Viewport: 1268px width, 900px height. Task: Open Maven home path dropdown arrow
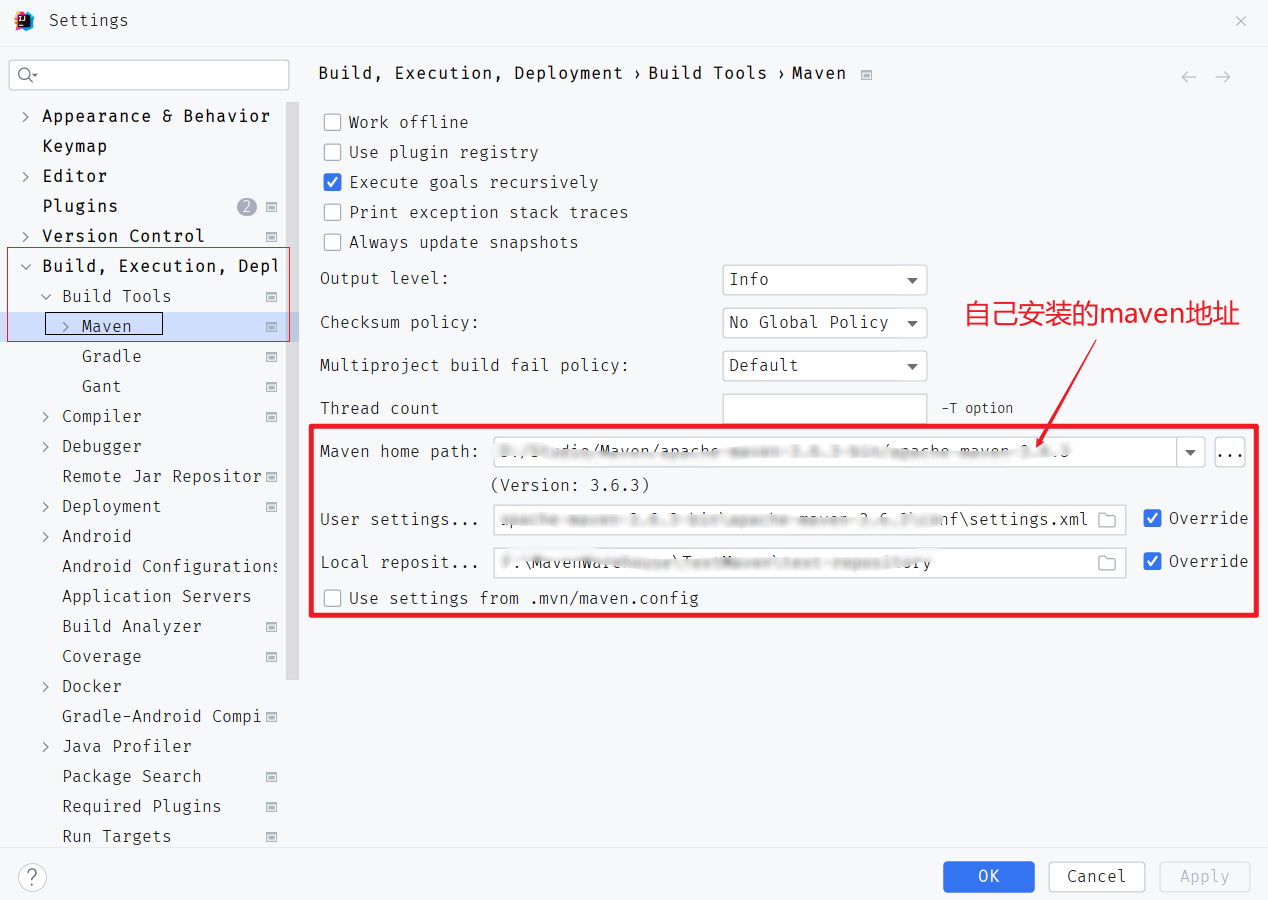(1190, 452)
